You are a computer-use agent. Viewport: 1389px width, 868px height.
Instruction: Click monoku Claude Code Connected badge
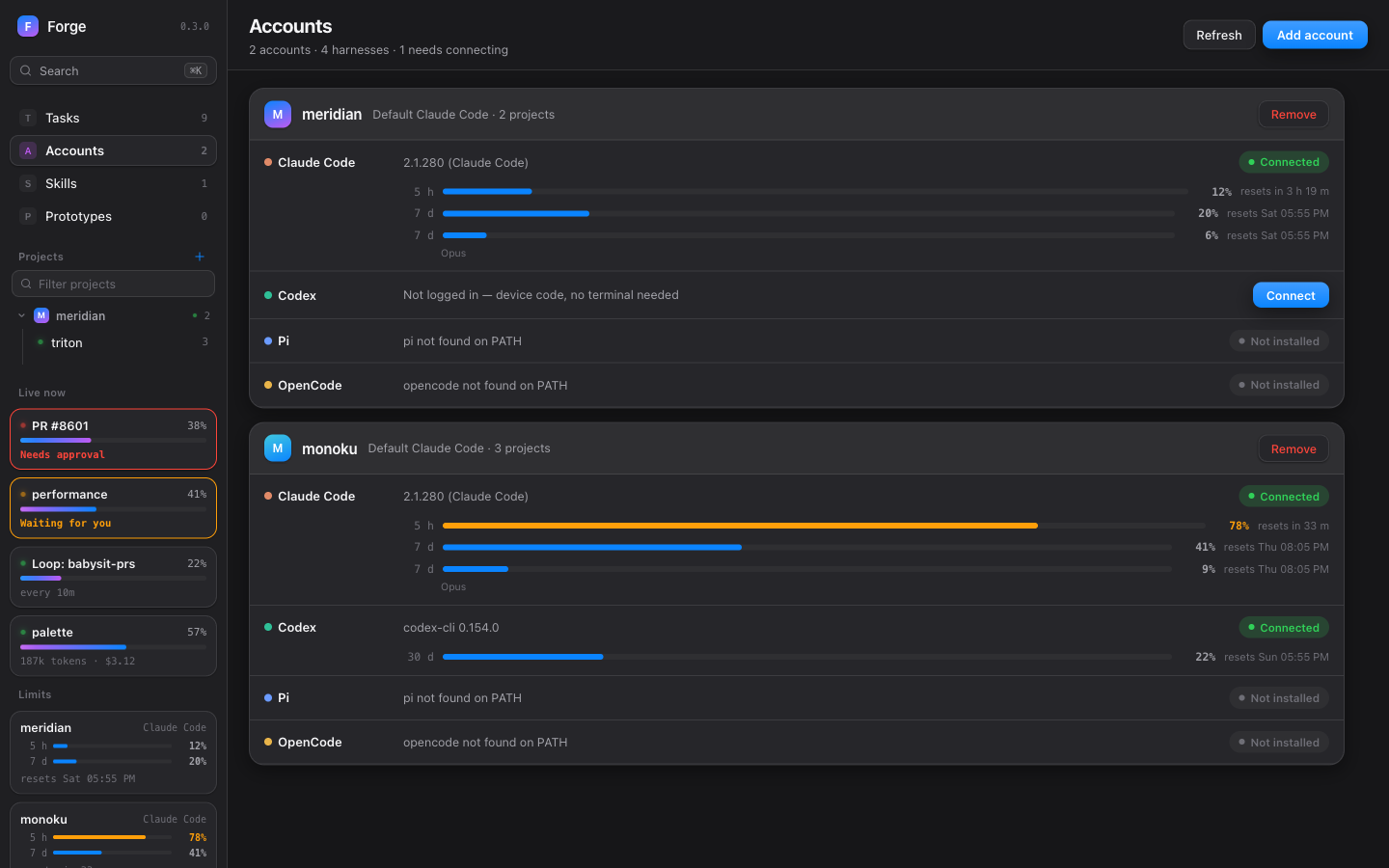(x=1284, y=497)
